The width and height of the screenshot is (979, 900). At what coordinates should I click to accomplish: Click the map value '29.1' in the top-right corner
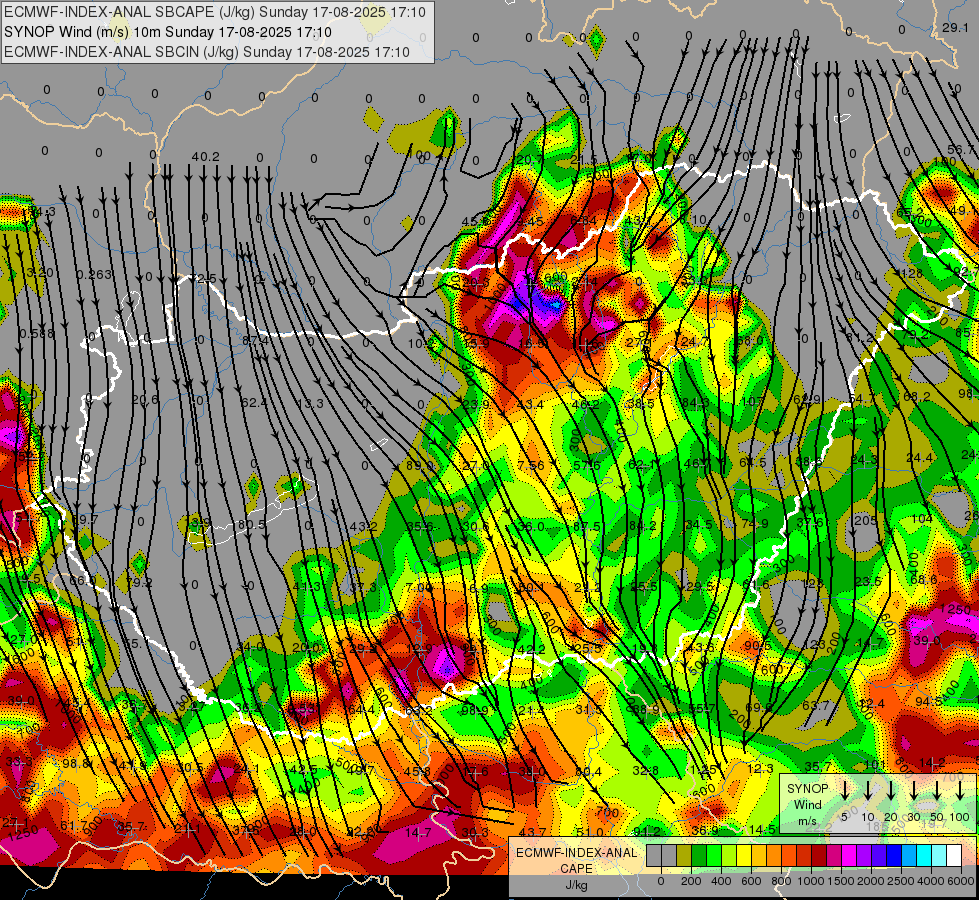(x=955, y=27)
